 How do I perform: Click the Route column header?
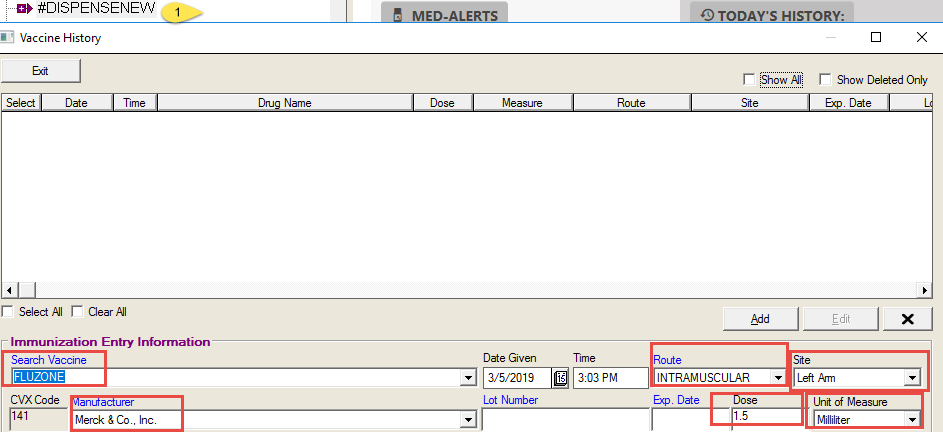tap(631, 103)
